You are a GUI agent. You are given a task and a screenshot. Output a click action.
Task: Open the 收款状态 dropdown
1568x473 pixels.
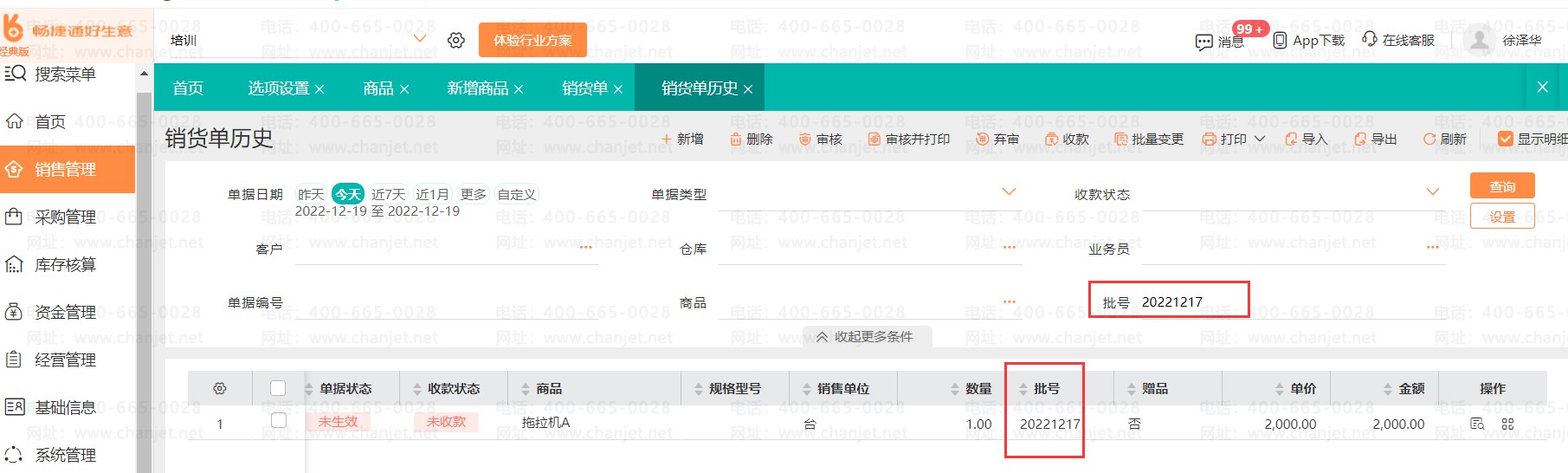coord(1433,191)
